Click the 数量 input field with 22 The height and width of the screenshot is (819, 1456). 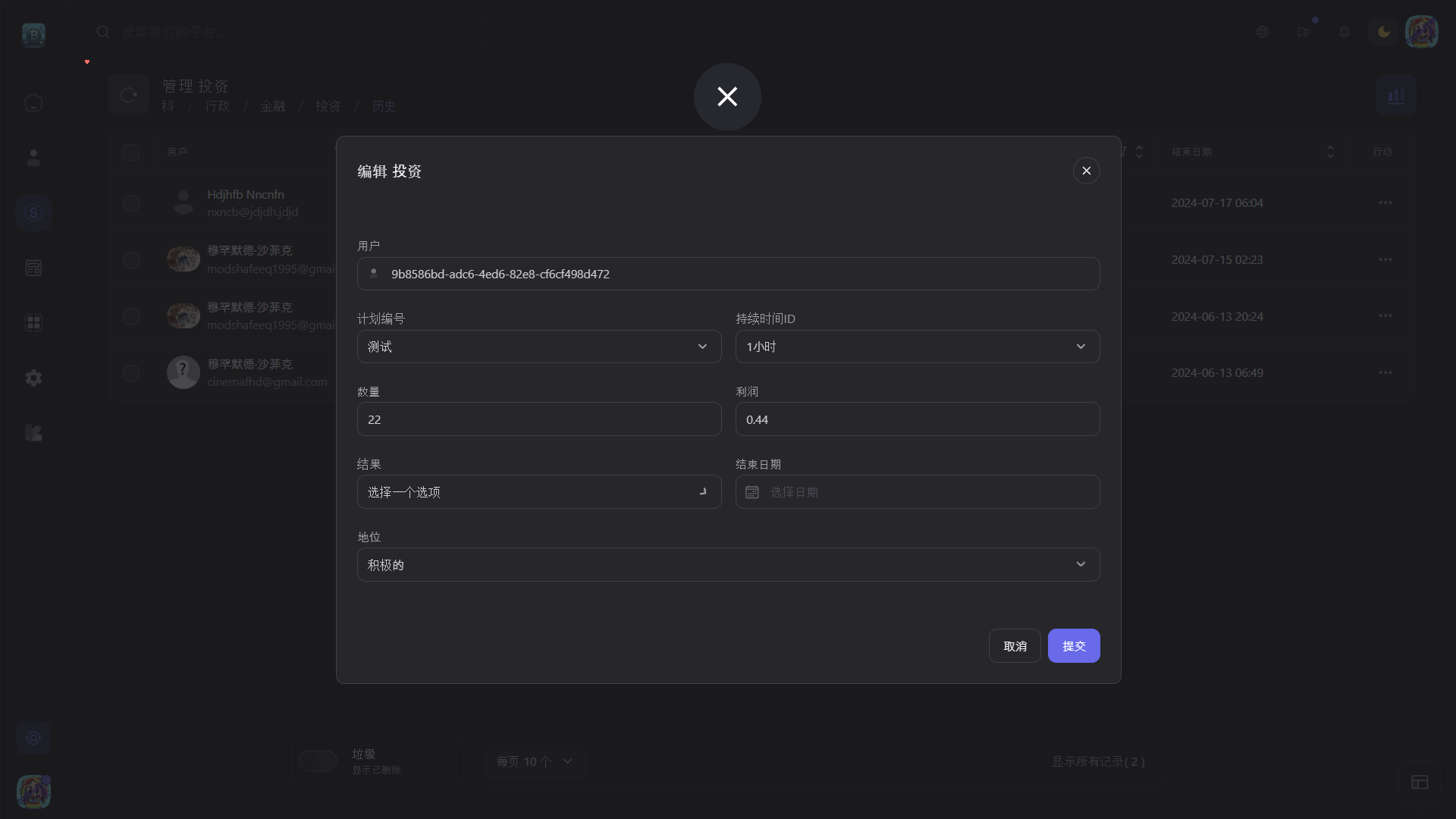[x=539, y=419]
